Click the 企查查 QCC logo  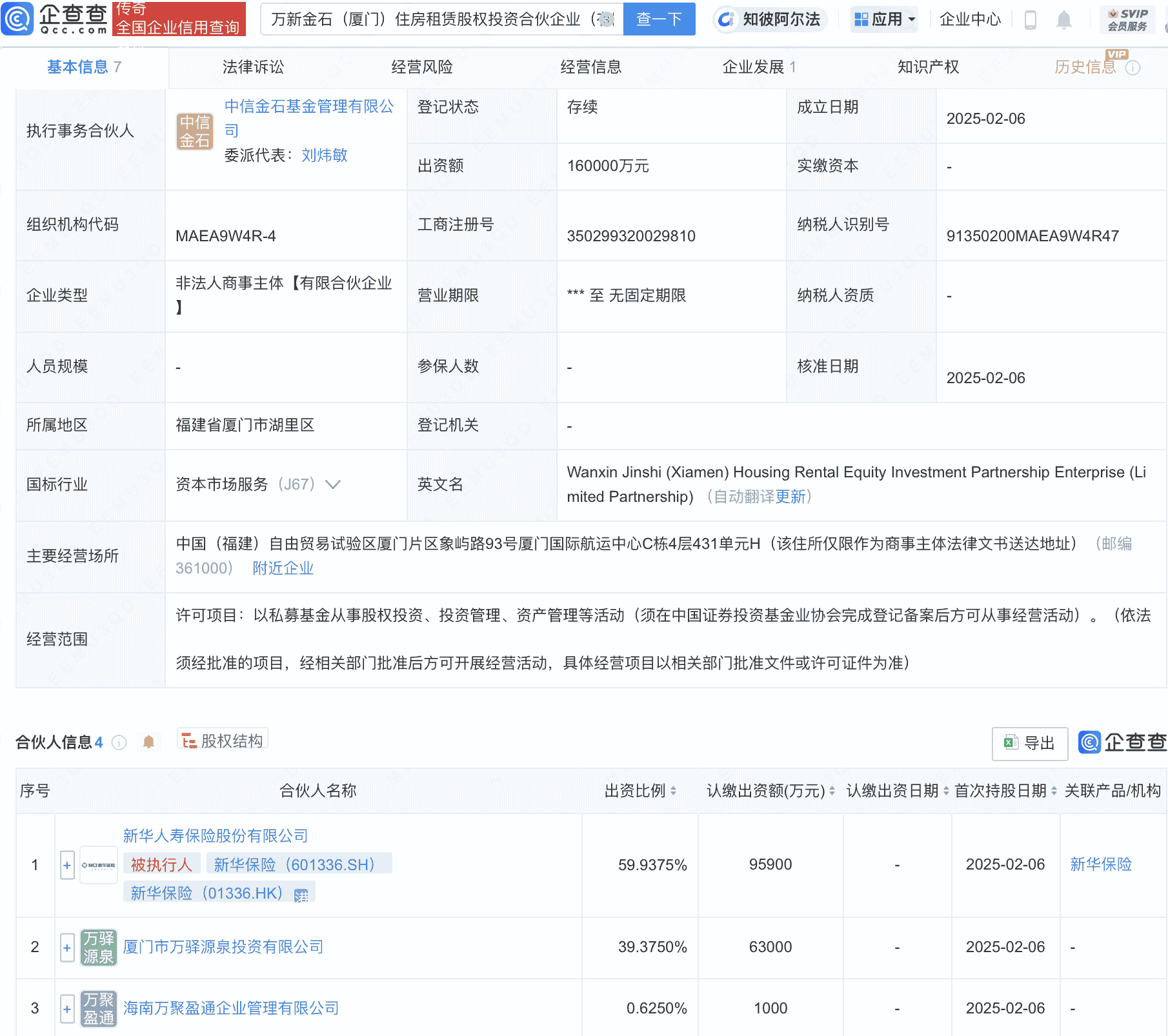point(55,19)
